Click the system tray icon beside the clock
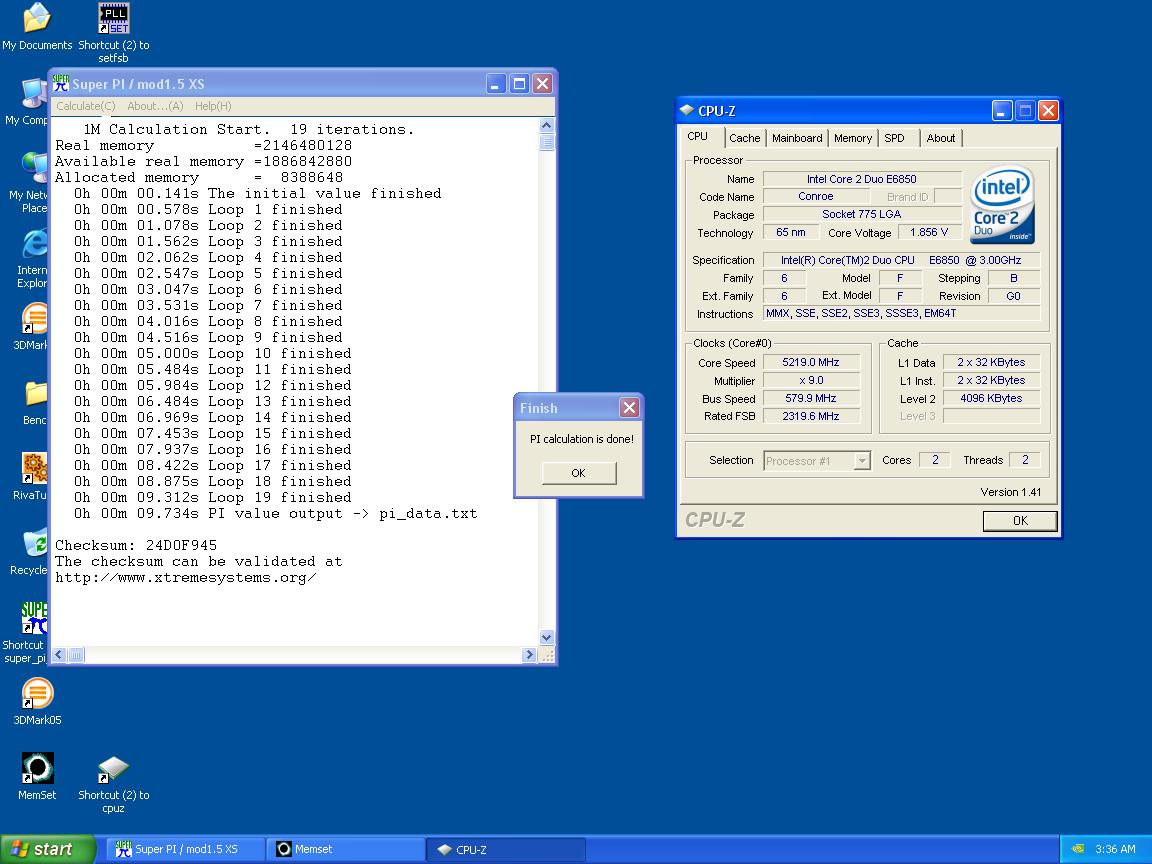1152x864 pixels. 1079,849
